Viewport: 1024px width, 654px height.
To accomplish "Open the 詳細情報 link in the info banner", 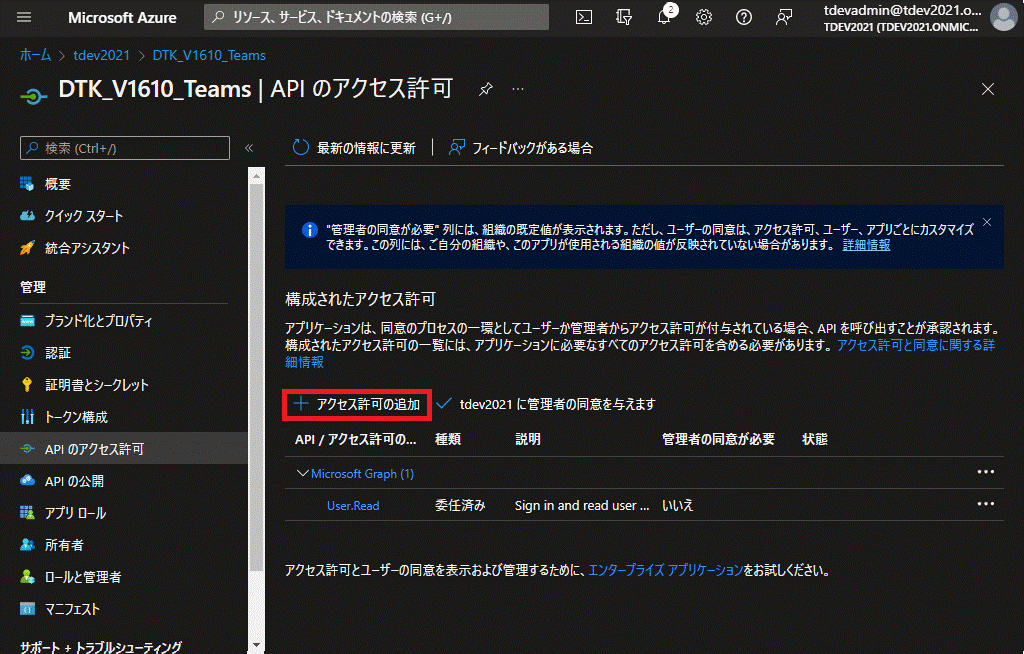I will [x=866, y=245].
